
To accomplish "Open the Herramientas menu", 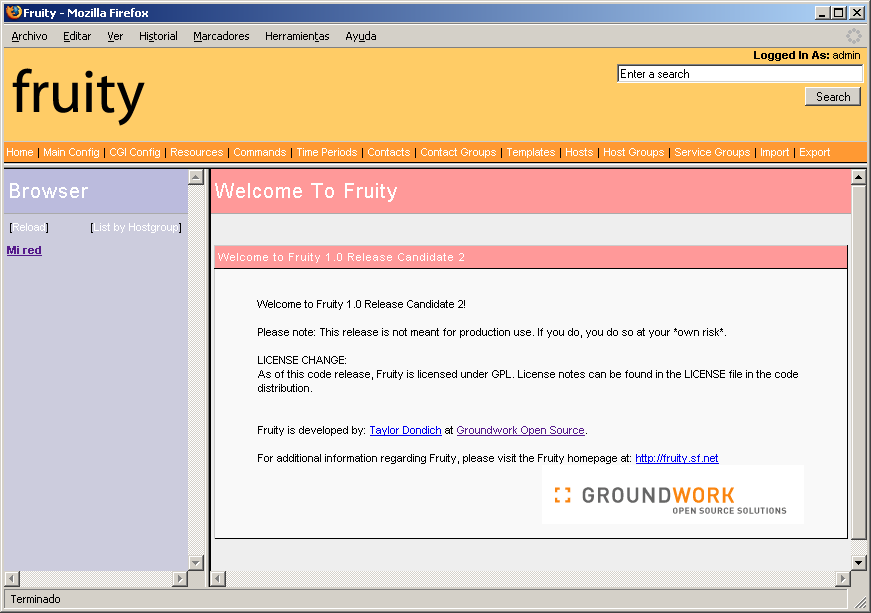I will coord(297,36).
